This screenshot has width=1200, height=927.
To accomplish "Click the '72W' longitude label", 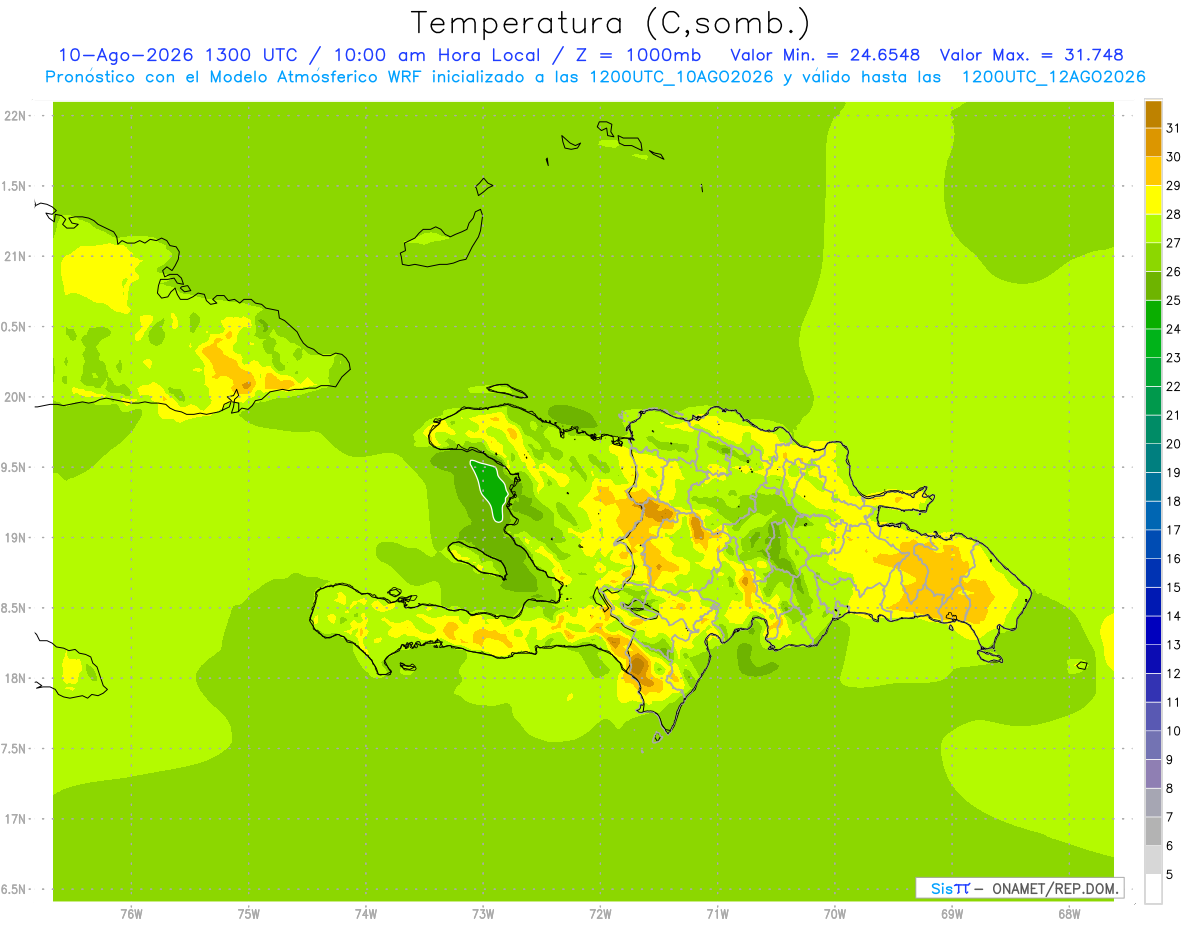I will [601, 914].
